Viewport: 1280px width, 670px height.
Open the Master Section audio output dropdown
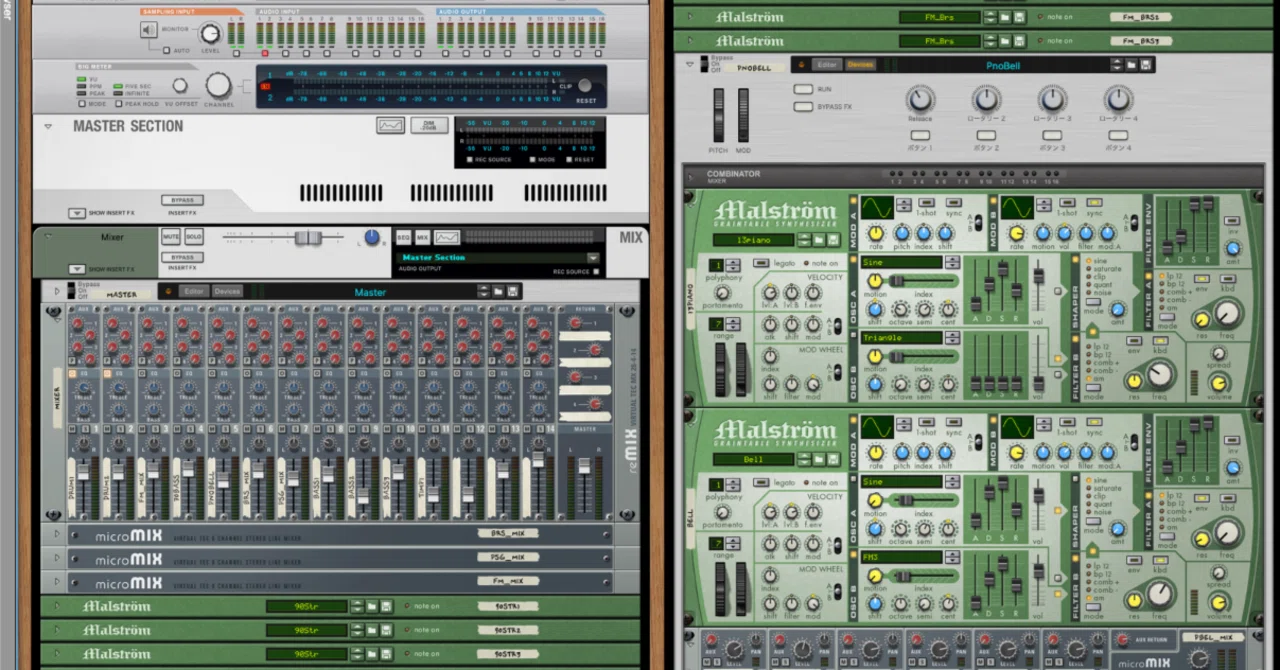(593, 258)
